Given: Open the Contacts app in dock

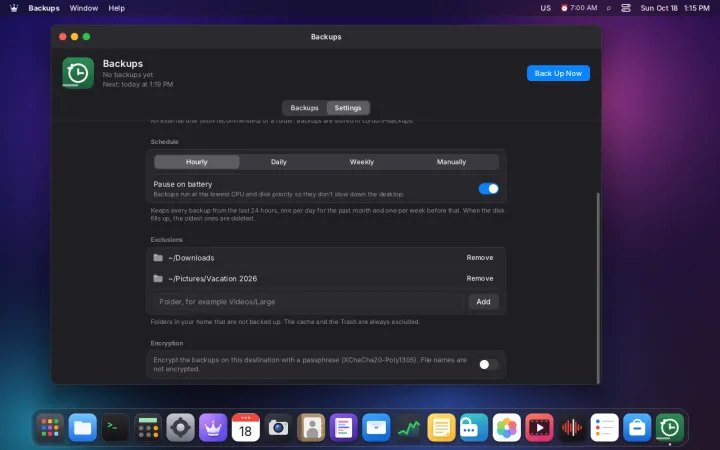Looking at the screenshot, I should (x=311, y=428).
